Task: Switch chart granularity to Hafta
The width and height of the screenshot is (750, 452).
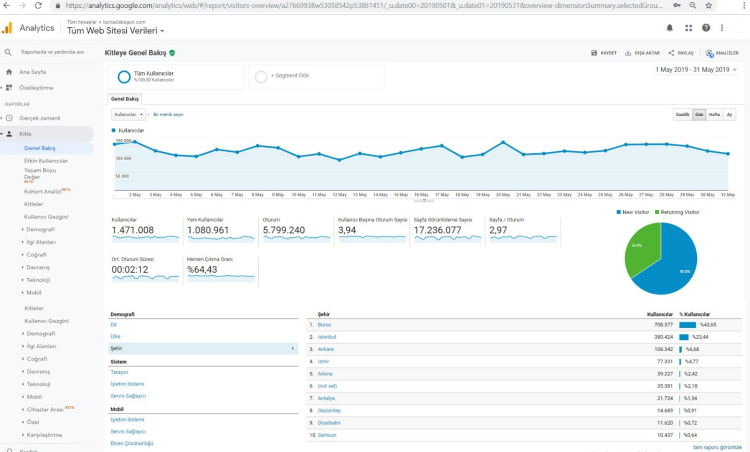Action: [714, 115]
